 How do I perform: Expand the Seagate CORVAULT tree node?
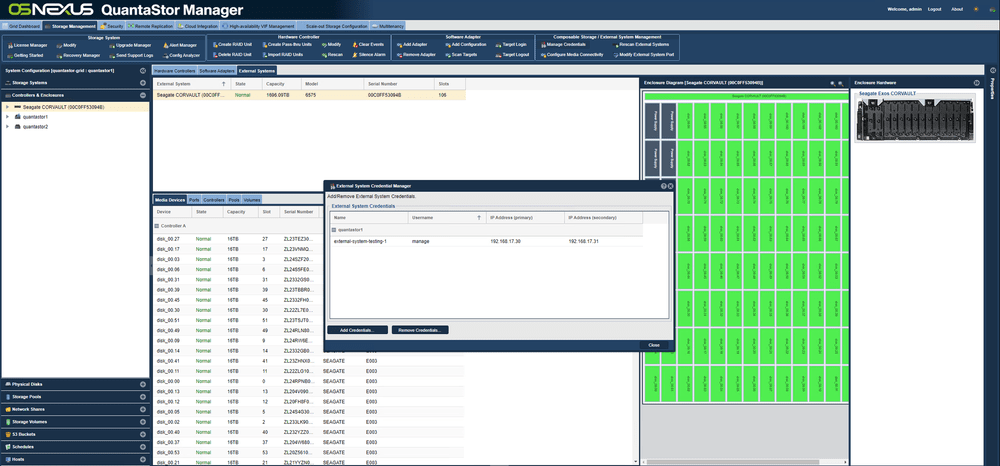point(7,107)
